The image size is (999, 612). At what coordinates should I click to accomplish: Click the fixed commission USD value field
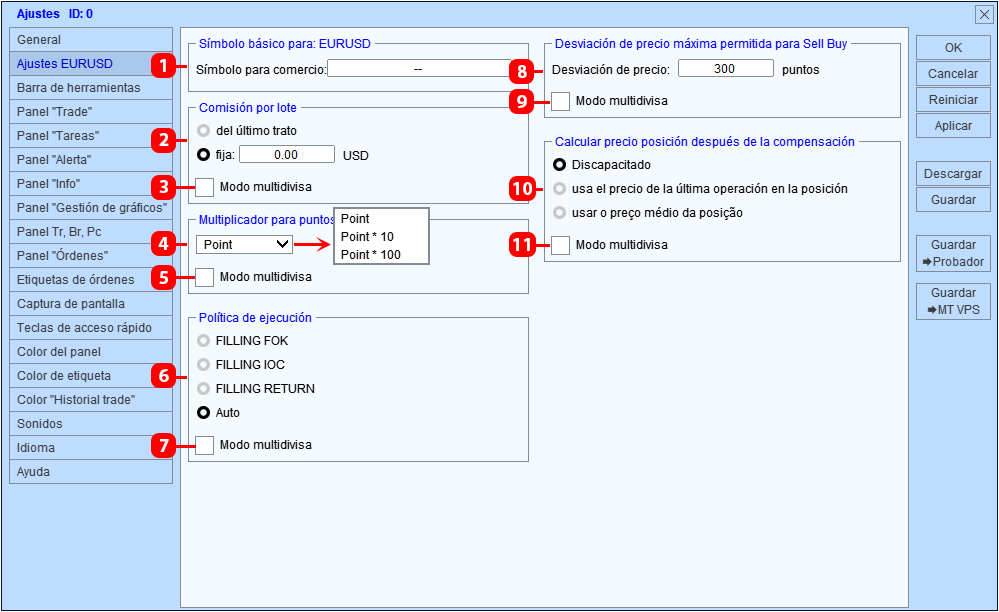point(287,155)
